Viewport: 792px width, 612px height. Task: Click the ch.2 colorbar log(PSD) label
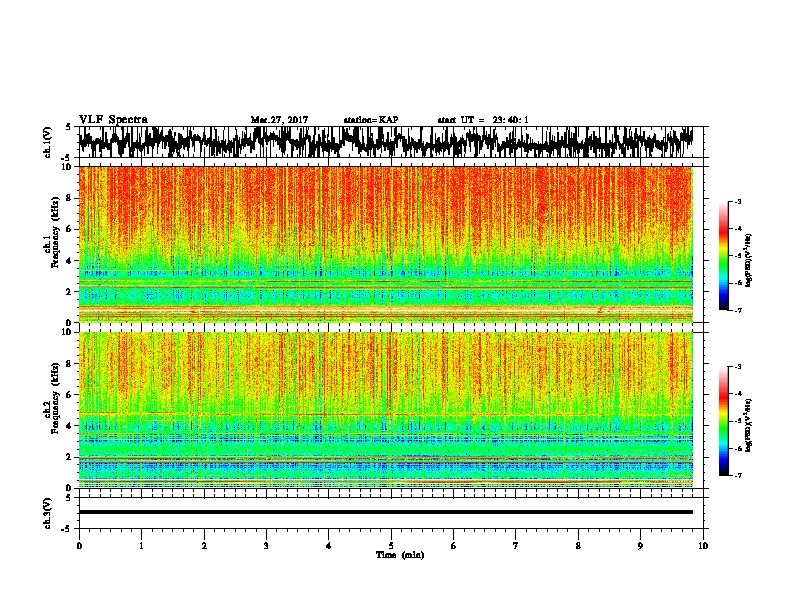[748, 425]
